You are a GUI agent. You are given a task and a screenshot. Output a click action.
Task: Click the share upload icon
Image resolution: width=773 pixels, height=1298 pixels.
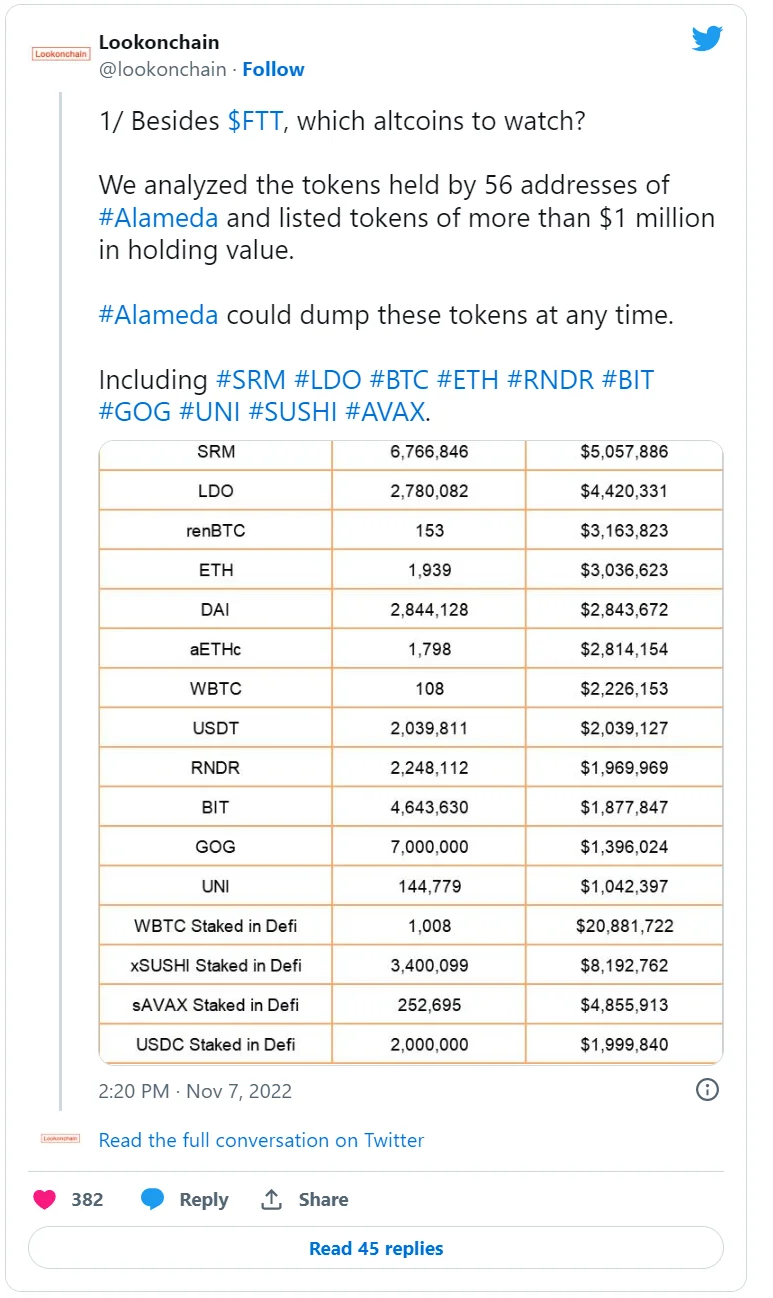pos(271,1199)
